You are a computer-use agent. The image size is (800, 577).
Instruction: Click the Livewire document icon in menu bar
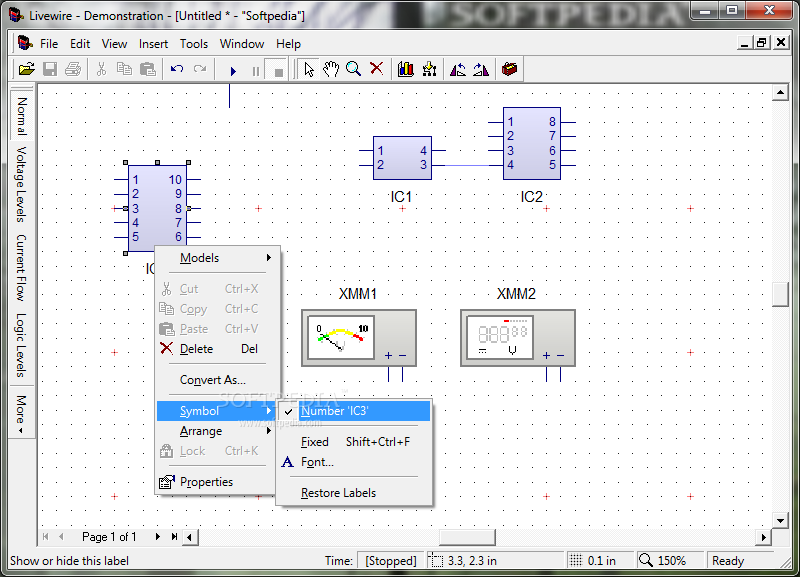click(x=25, y=43)
